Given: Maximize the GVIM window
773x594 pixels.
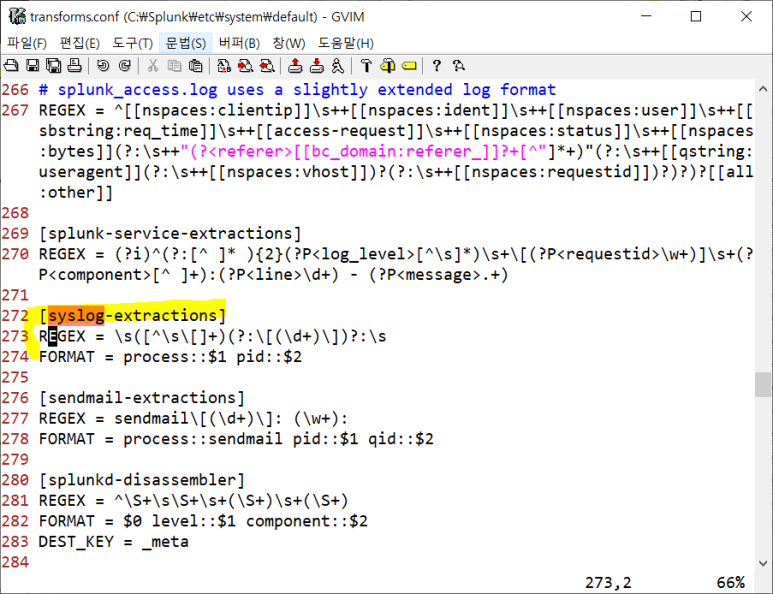Looking at the screenshot, I should pyautogui.click(x=696, y=16).
